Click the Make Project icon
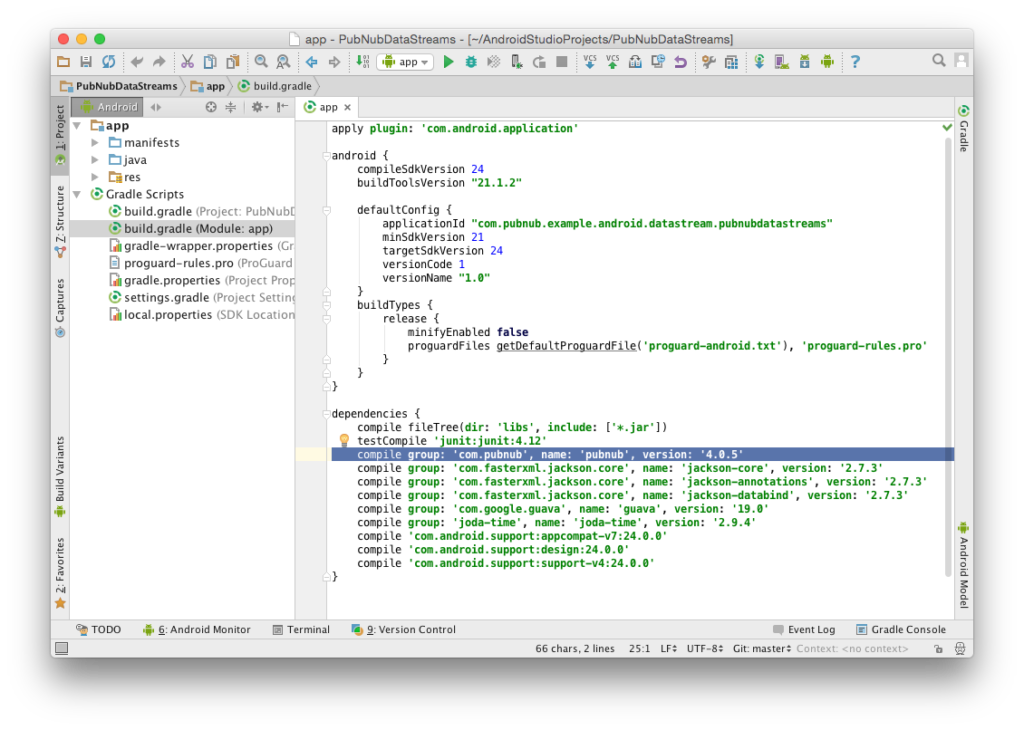1024x730 pixels. point(362,62)
